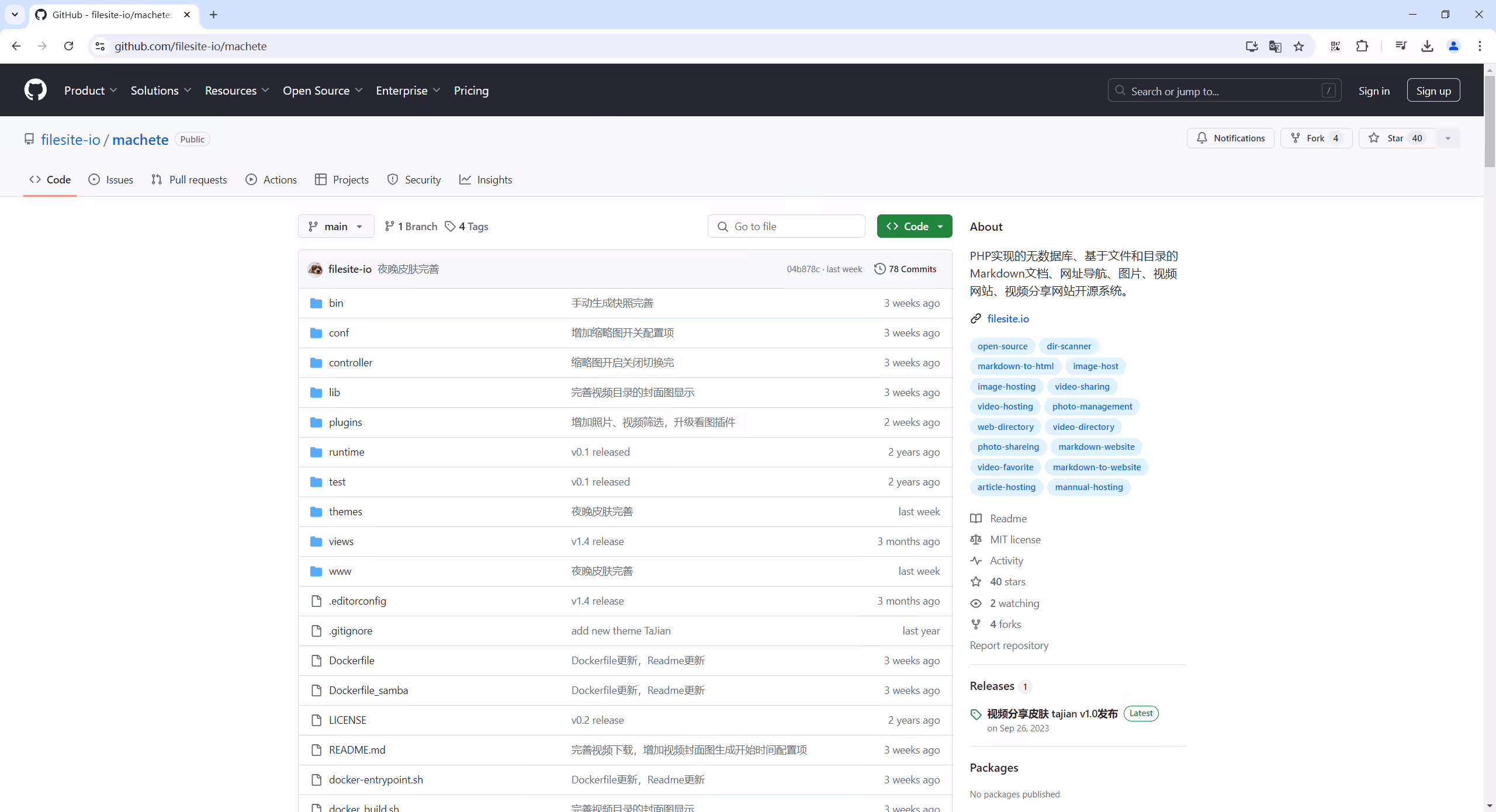1496x812 pixels.
Task: Expand the Solutions menu
Action: [x=161, y=91]
